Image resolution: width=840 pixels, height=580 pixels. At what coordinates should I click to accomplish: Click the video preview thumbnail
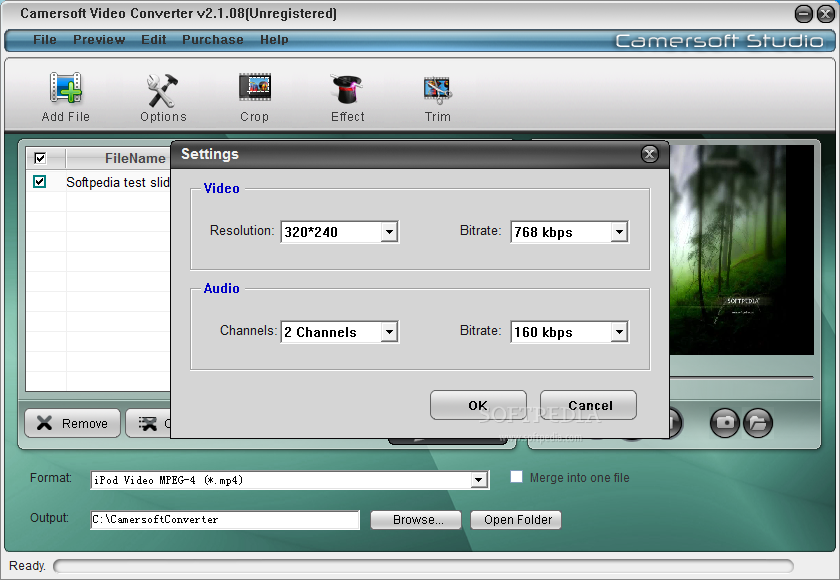[741, 250]
